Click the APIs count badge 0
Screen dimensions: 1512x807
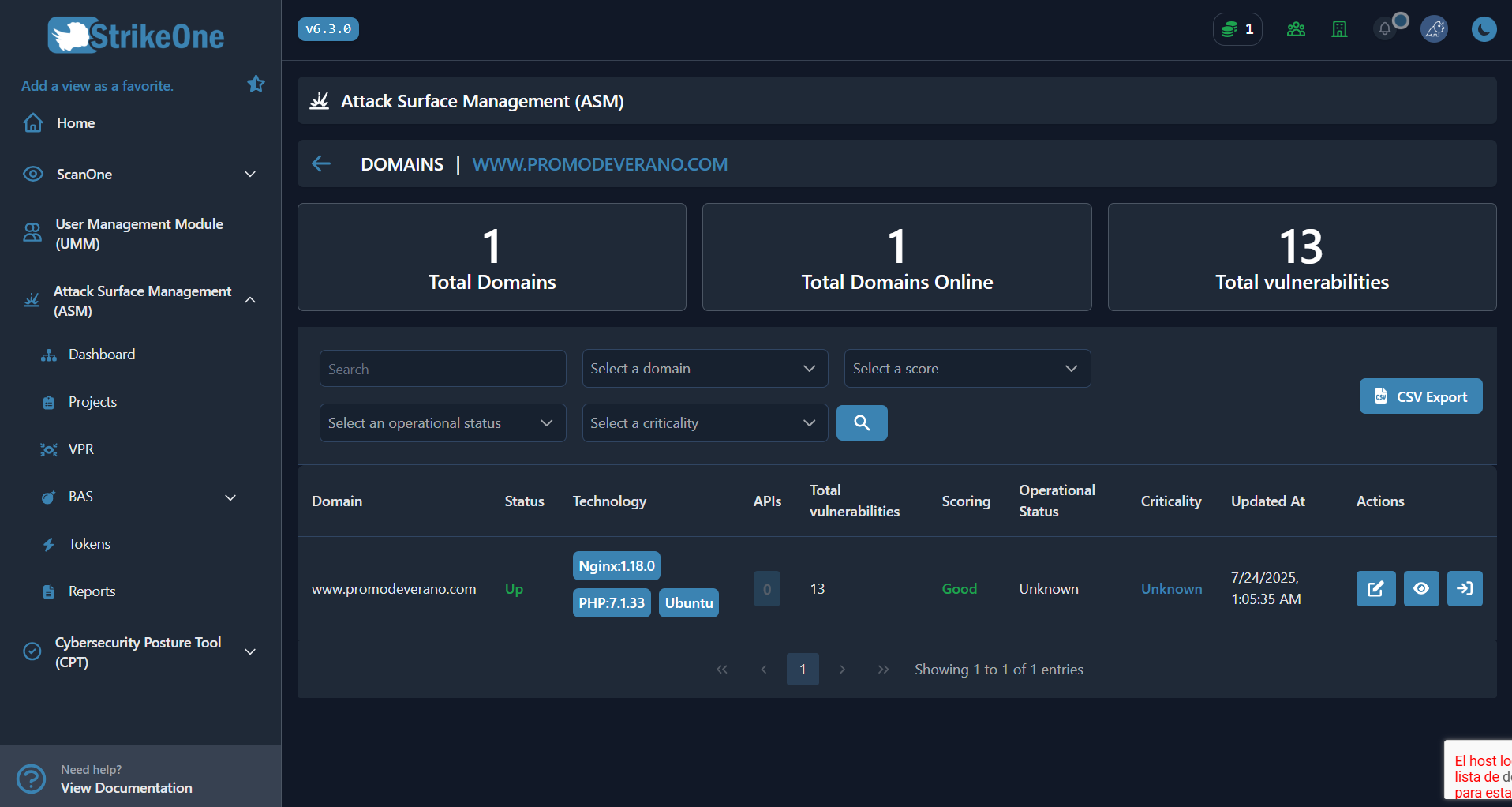point(767,589)
